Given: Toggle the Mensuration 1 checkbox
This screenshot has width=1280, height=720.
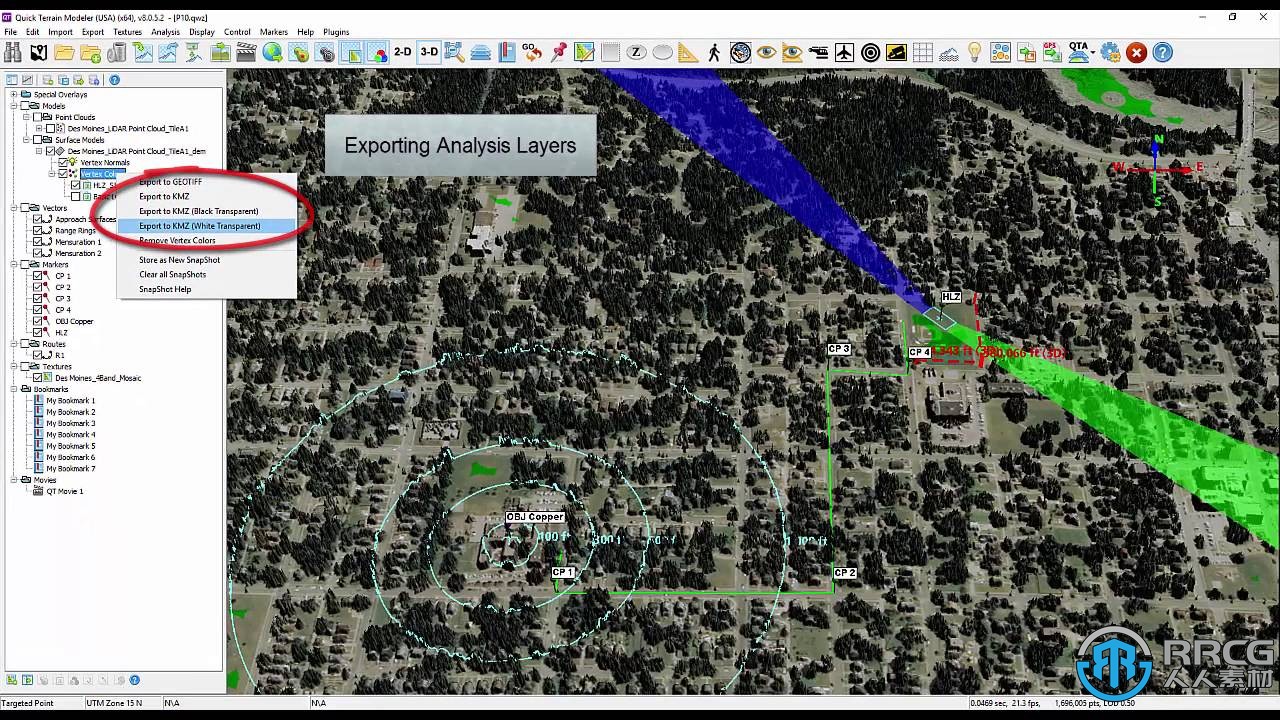Looking at the screenshot, I should 38,242.
